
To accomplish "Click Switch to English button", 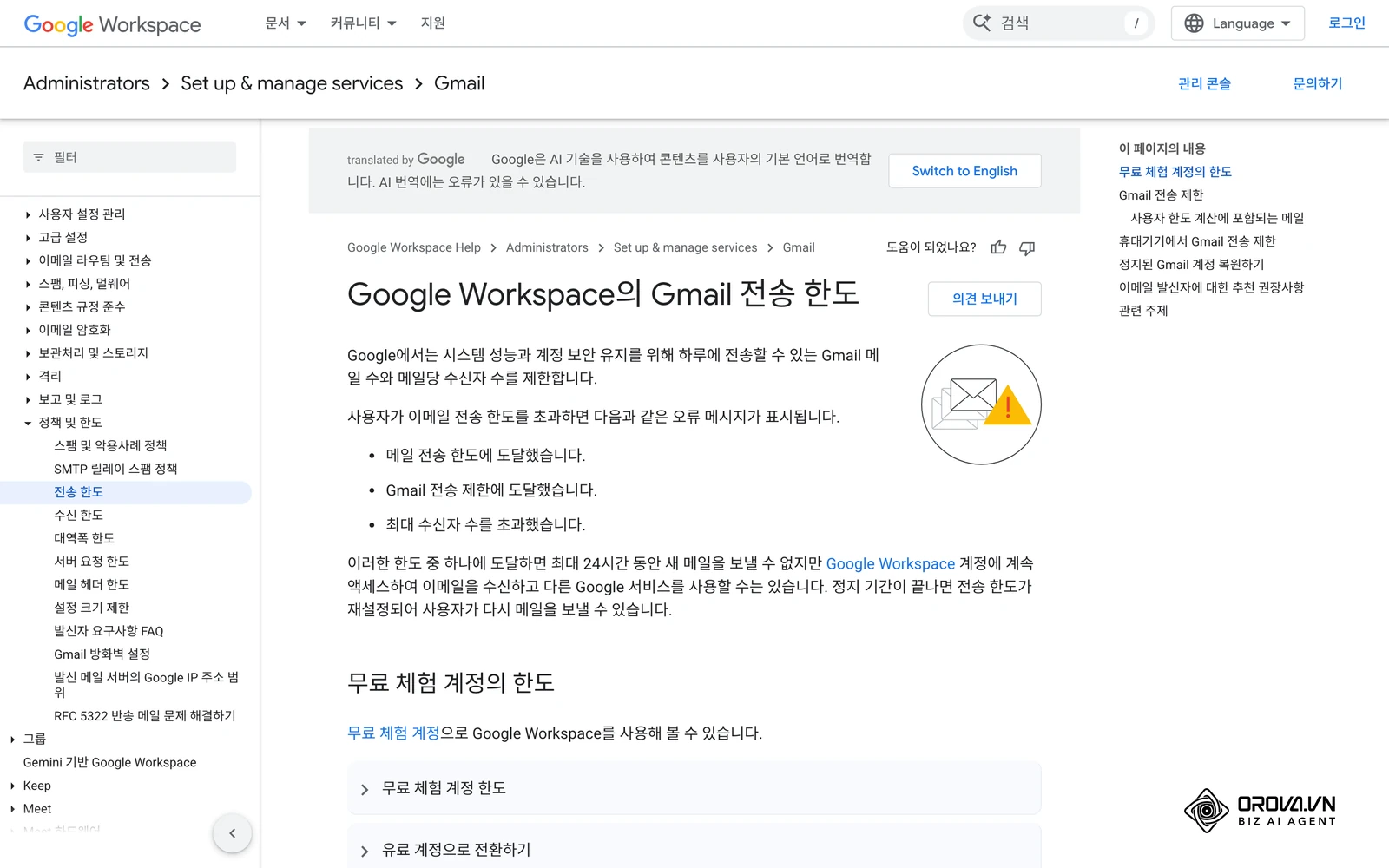I will 964,171.
